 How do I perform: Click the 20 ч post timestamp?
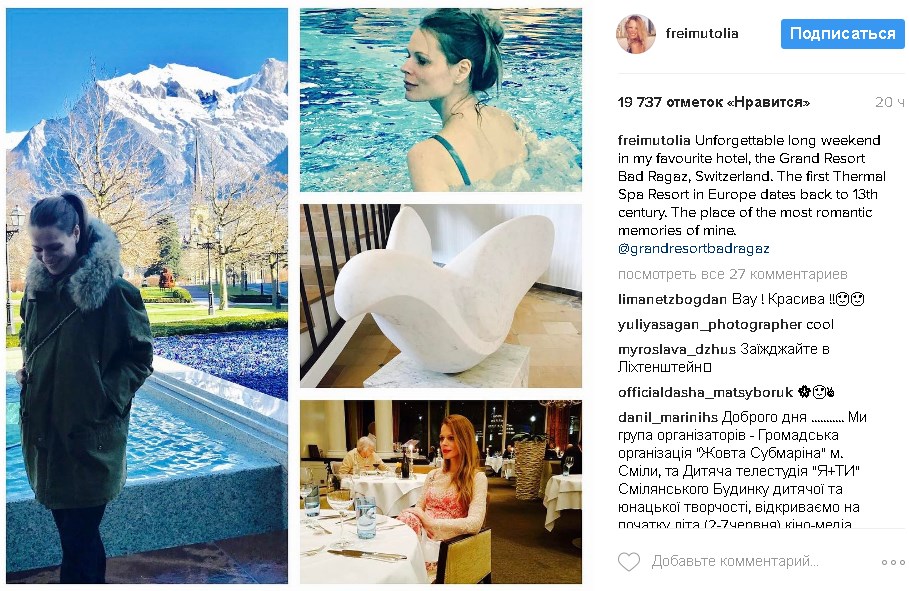click(890, 103)
